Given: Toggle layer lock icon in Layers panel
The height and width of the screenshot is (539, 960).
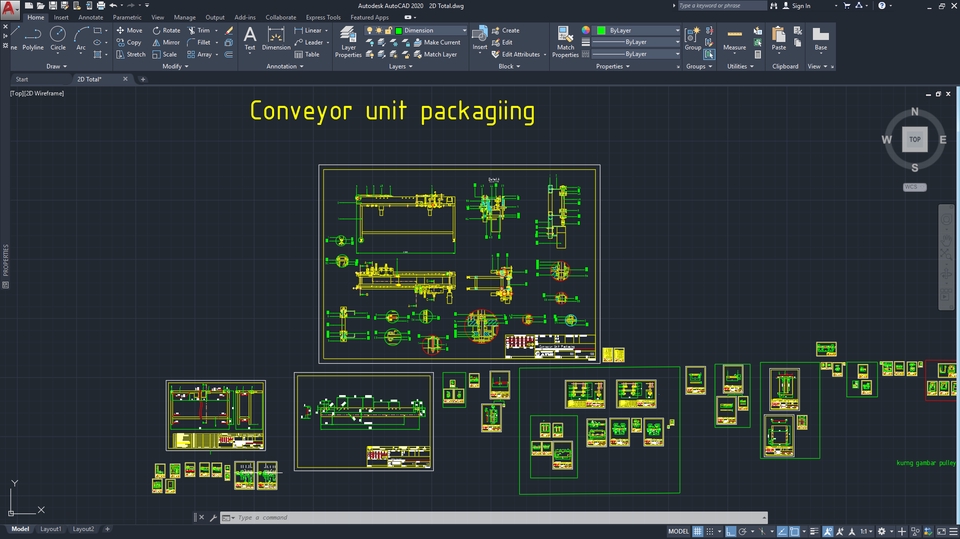Looking at the screenshot, I should (x=388, y=30).
